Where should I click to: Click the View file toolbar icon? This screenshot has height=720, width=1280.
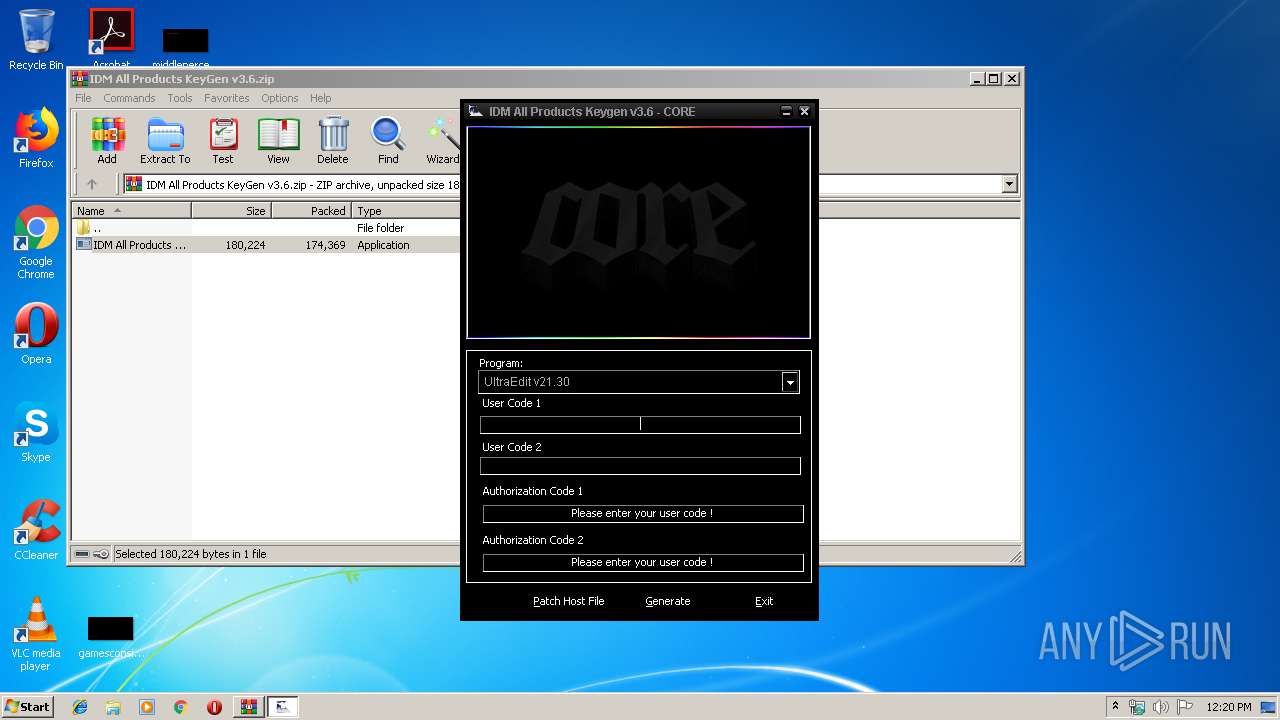pos(278,141)
